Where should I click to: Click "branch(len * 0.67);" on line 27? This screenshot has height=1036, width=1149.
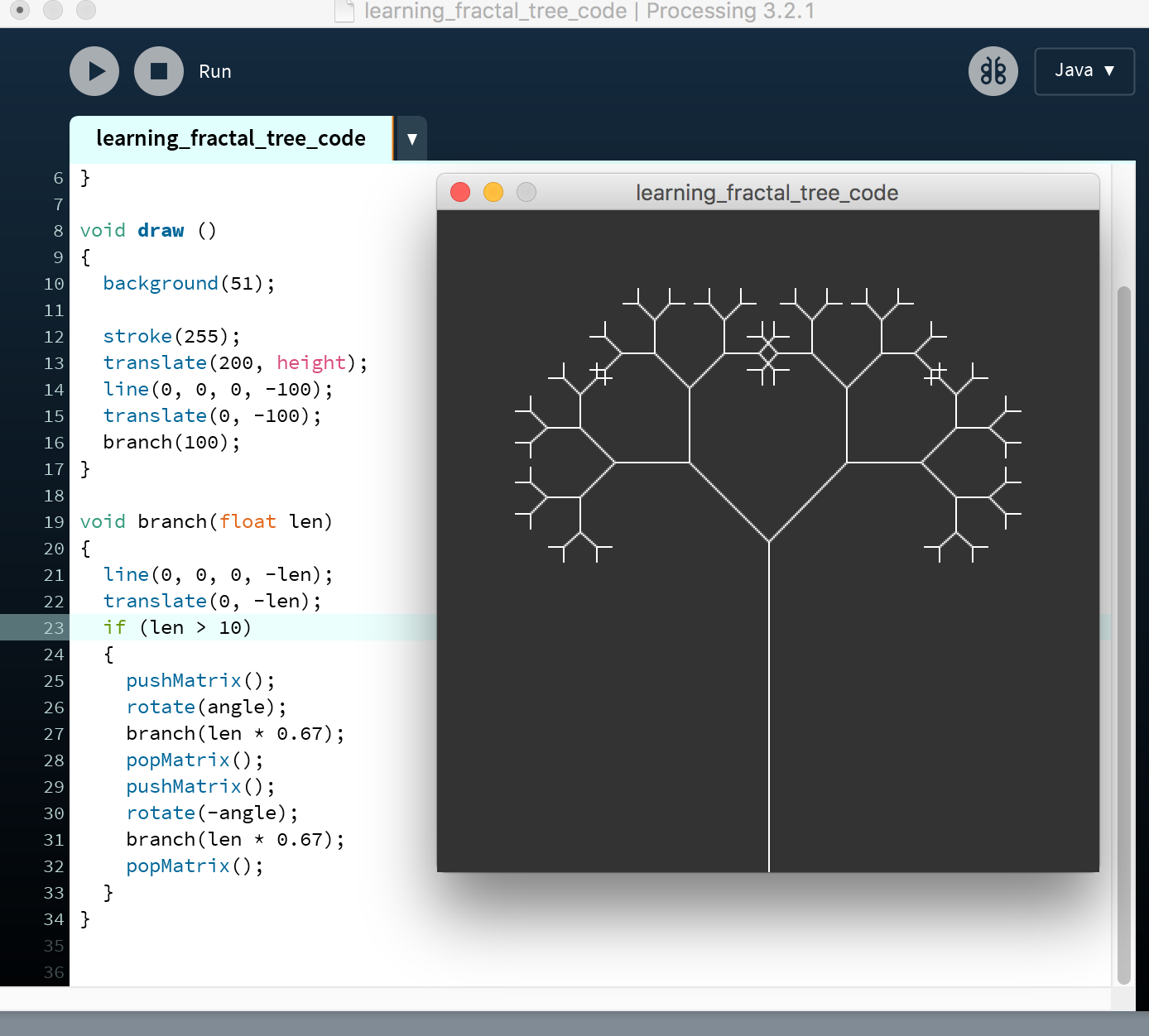tap(235, 733)
